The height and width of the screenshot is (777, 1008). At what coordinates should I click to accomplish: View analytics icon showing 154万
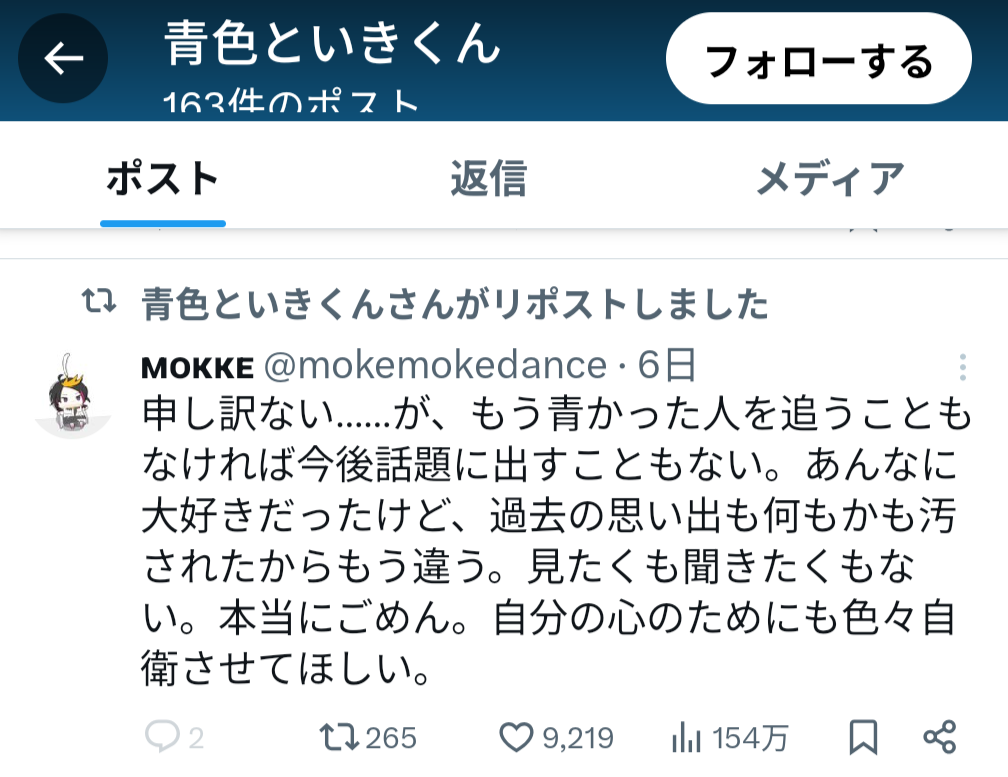(x=686, y=738)
